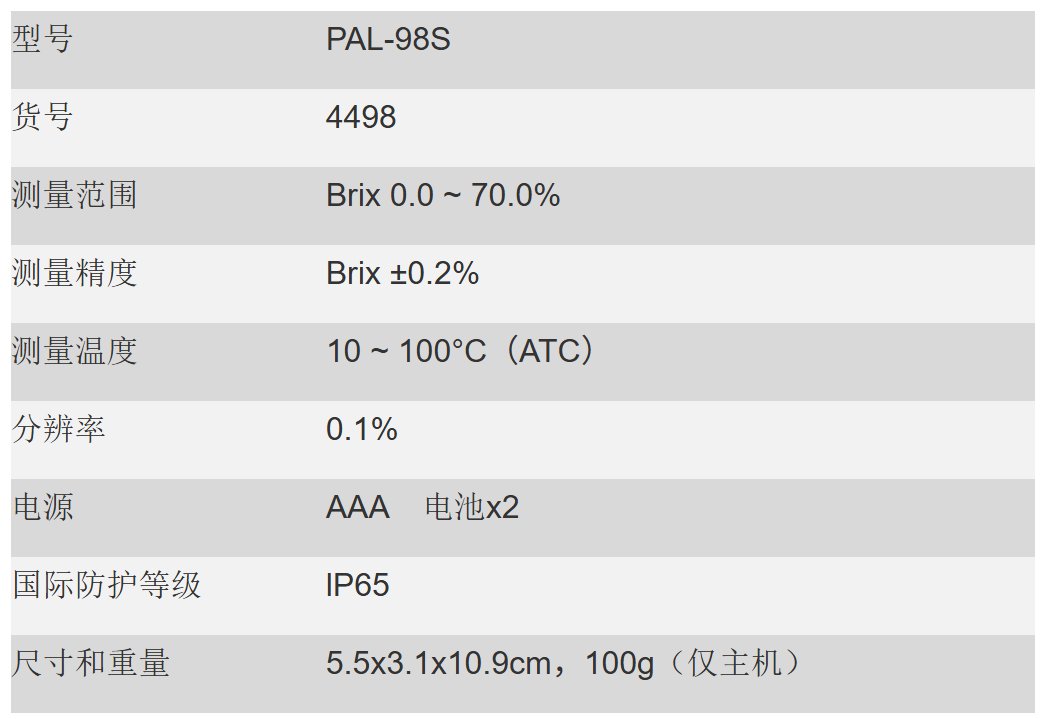
Task: Click the 0.1% resolution value
Action: tap(362, 430)
